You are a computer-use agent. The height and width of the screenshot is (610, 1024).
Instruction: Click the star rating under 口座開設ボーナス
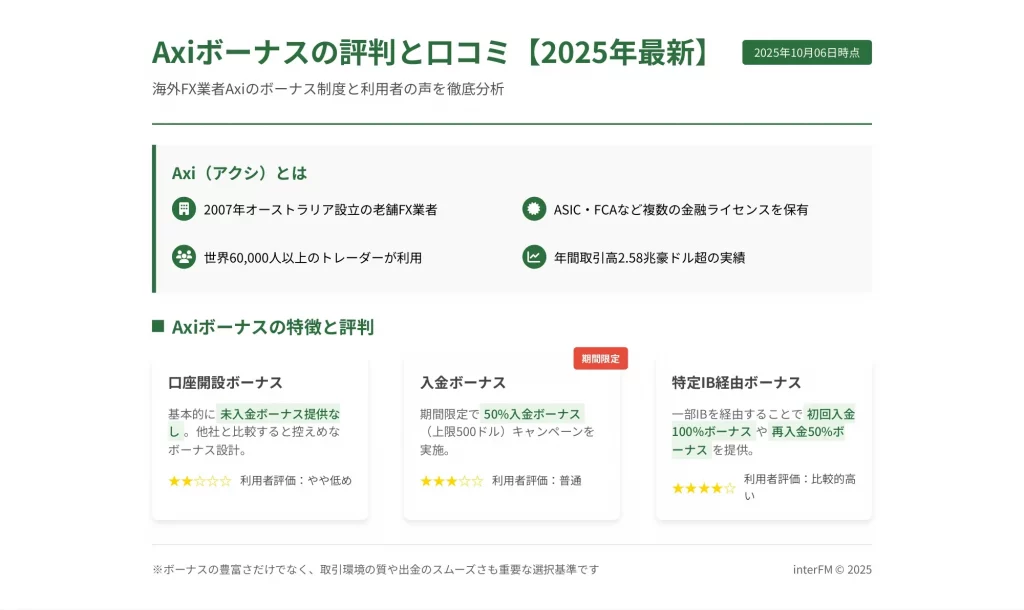pyautogui.click(x=199, y=481)
